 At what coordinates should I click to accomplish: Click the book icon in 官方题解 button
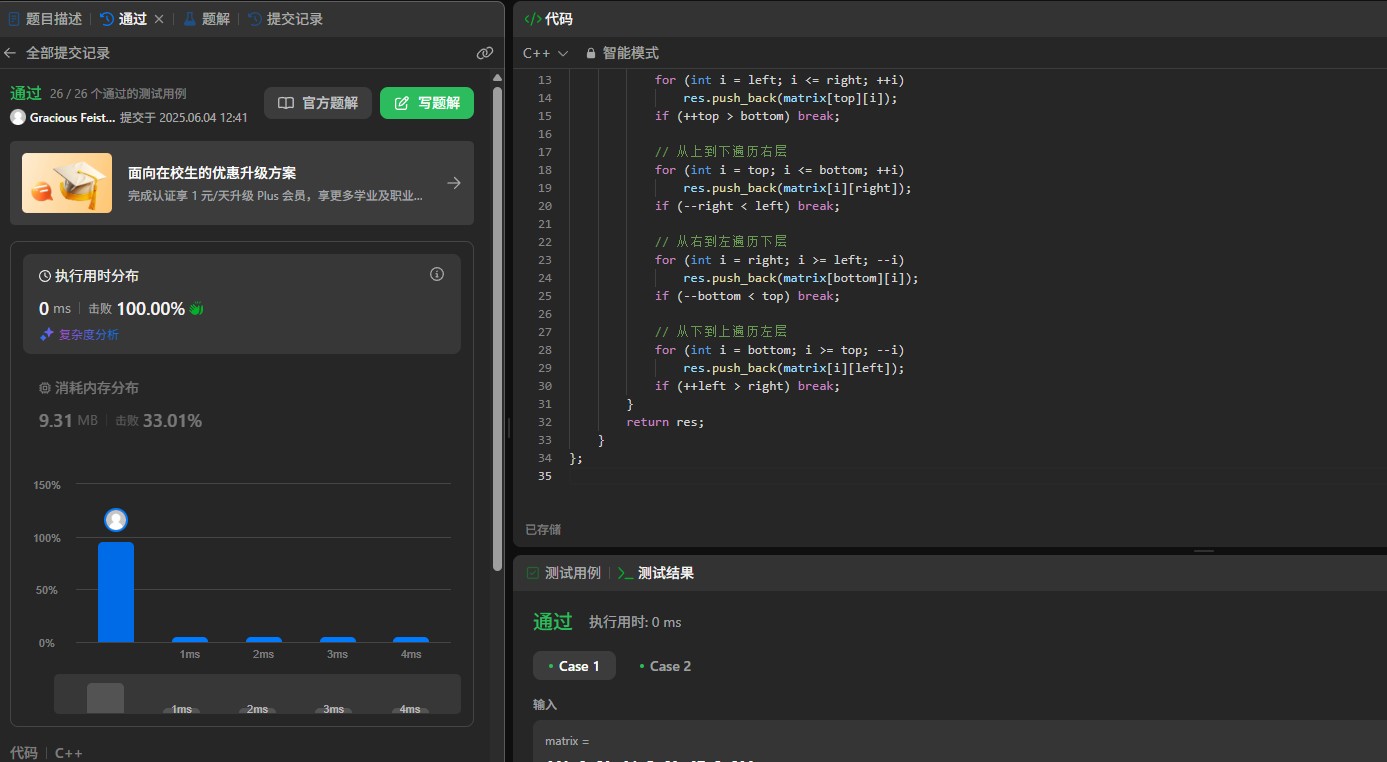point(286,103)
